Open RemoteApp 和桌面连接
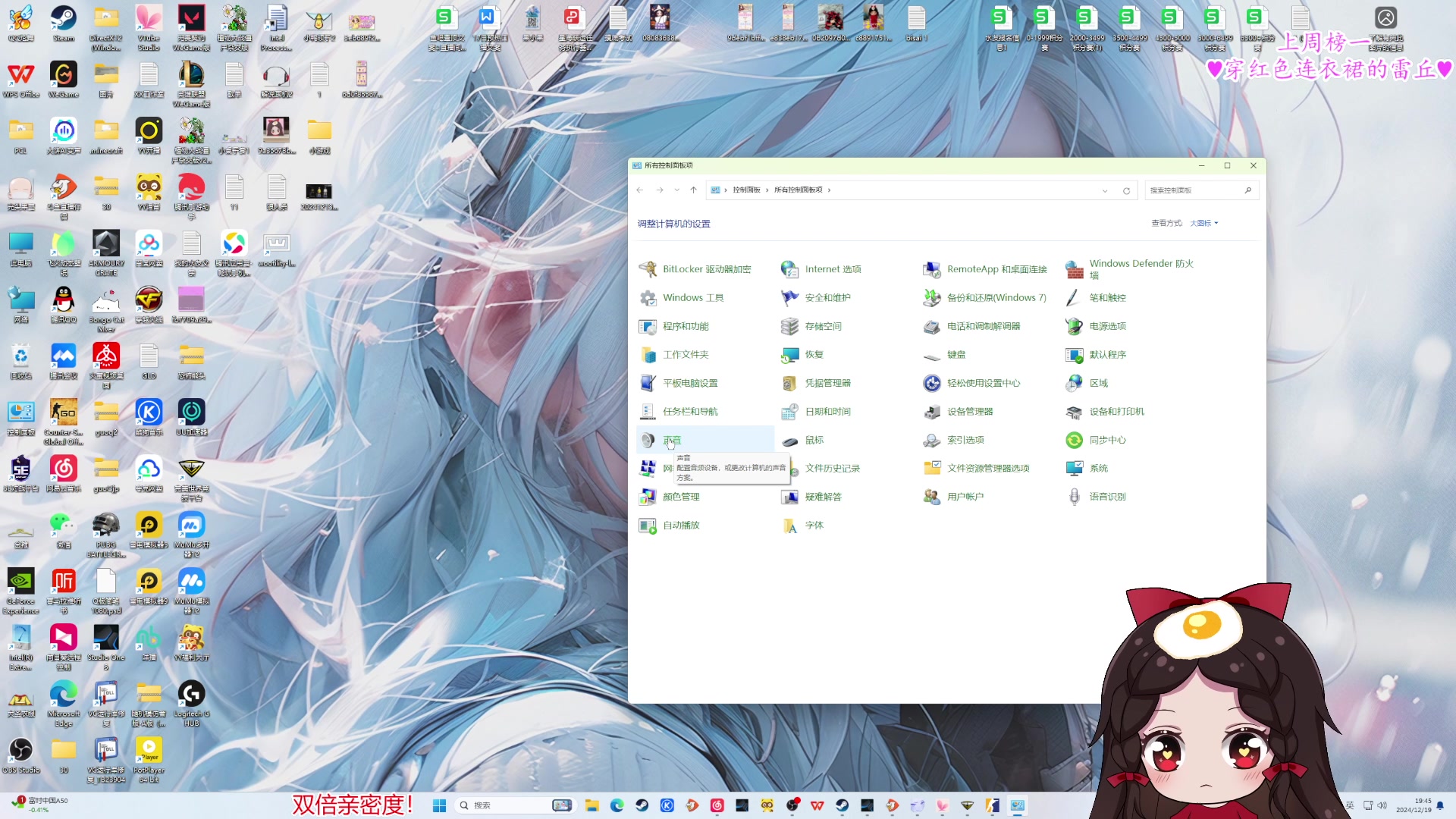This screenshot has width=1456, height=819. (x=985, y=269)
